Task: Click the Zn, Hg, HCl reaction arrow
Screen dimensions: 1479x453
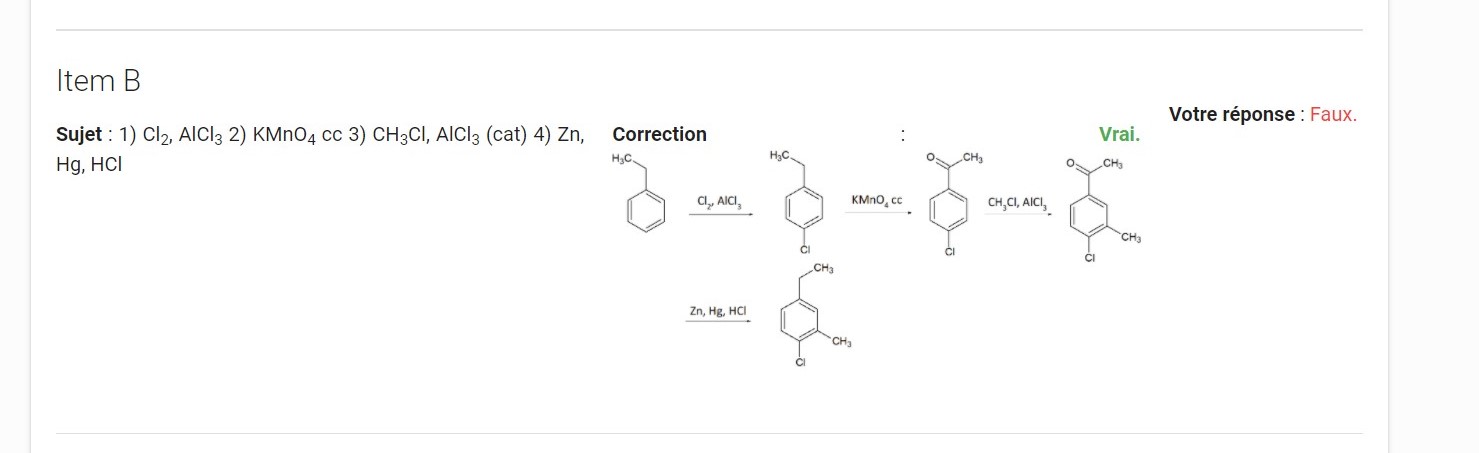Action: [718, 314]
